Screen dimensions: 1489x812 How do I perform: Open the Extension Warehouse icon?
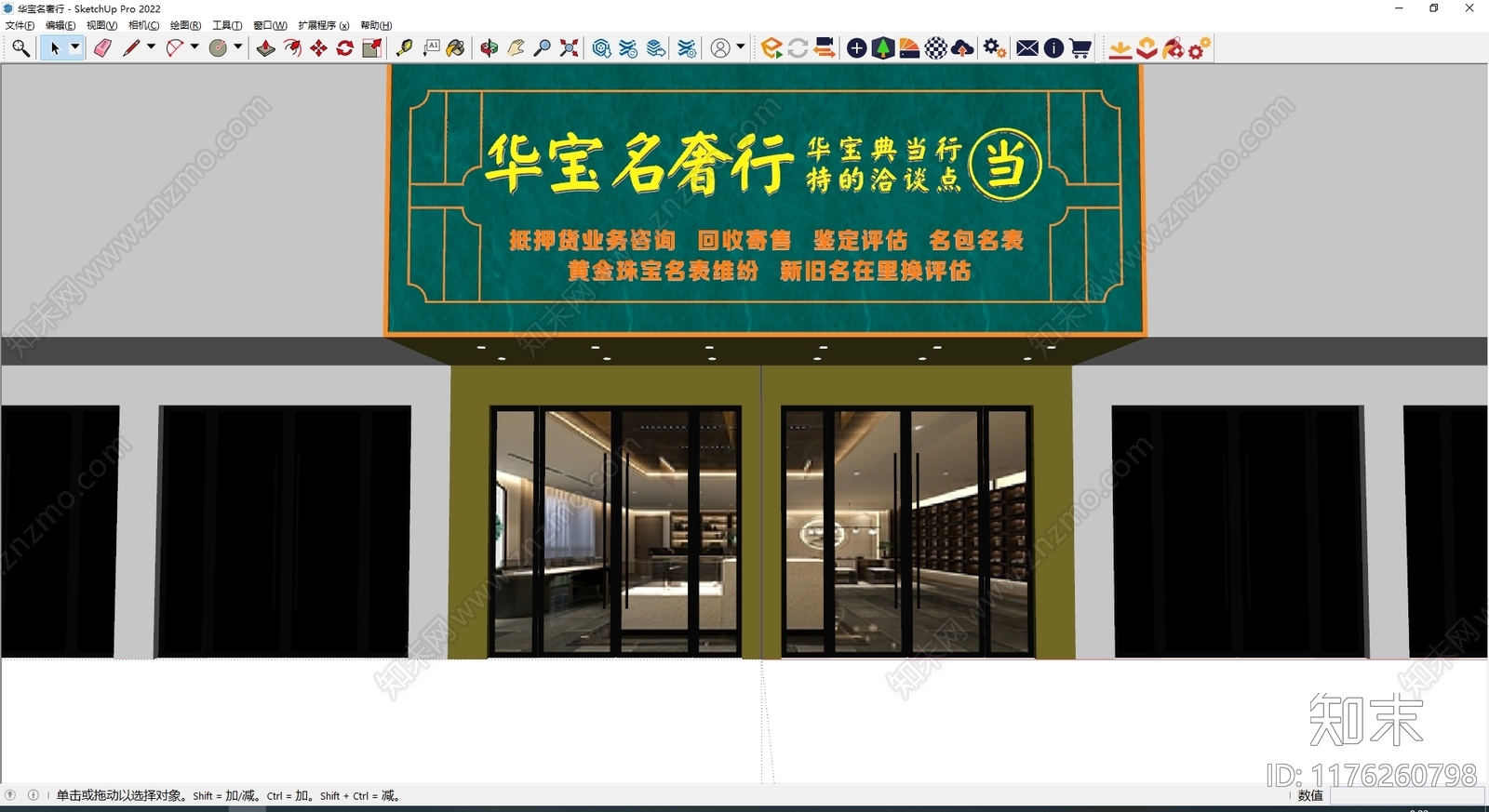629,48
